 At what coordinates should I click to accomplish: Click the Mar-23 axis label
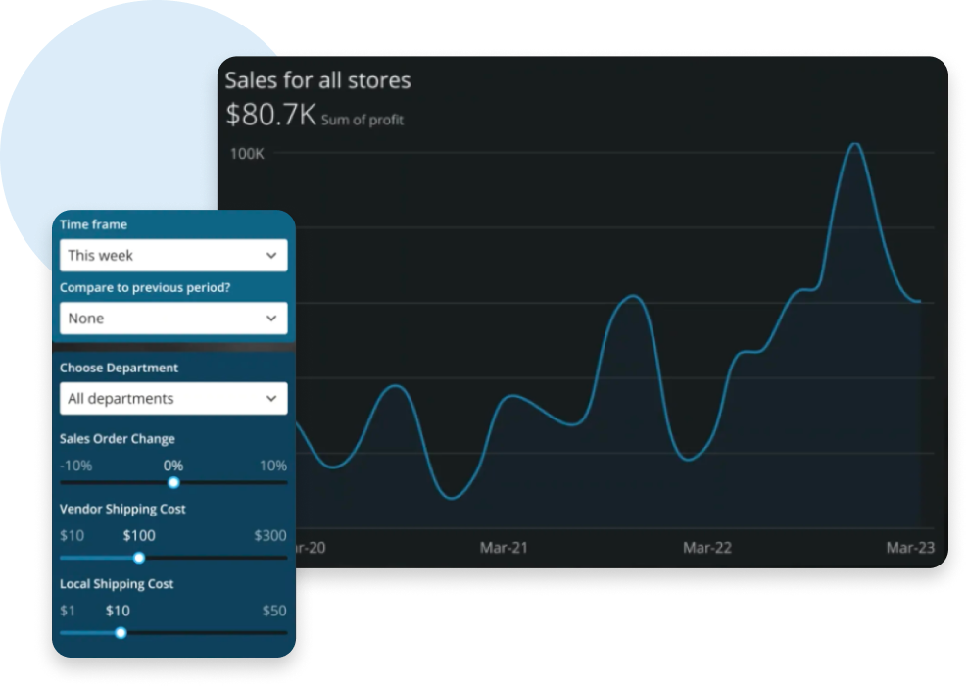(x=911, y=548)
